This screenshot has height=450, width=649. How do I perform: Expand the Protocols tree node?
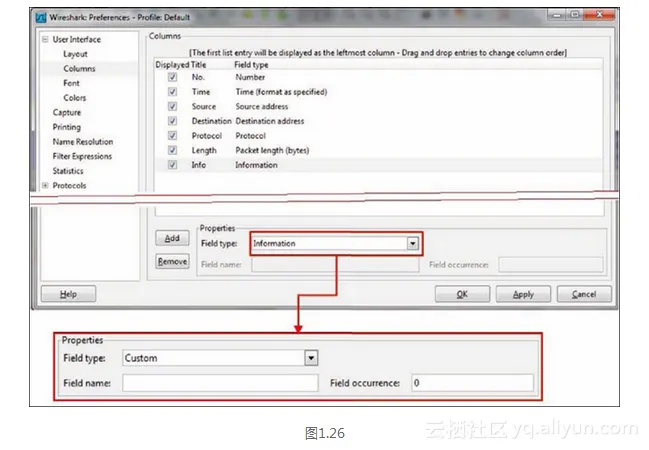45,185
